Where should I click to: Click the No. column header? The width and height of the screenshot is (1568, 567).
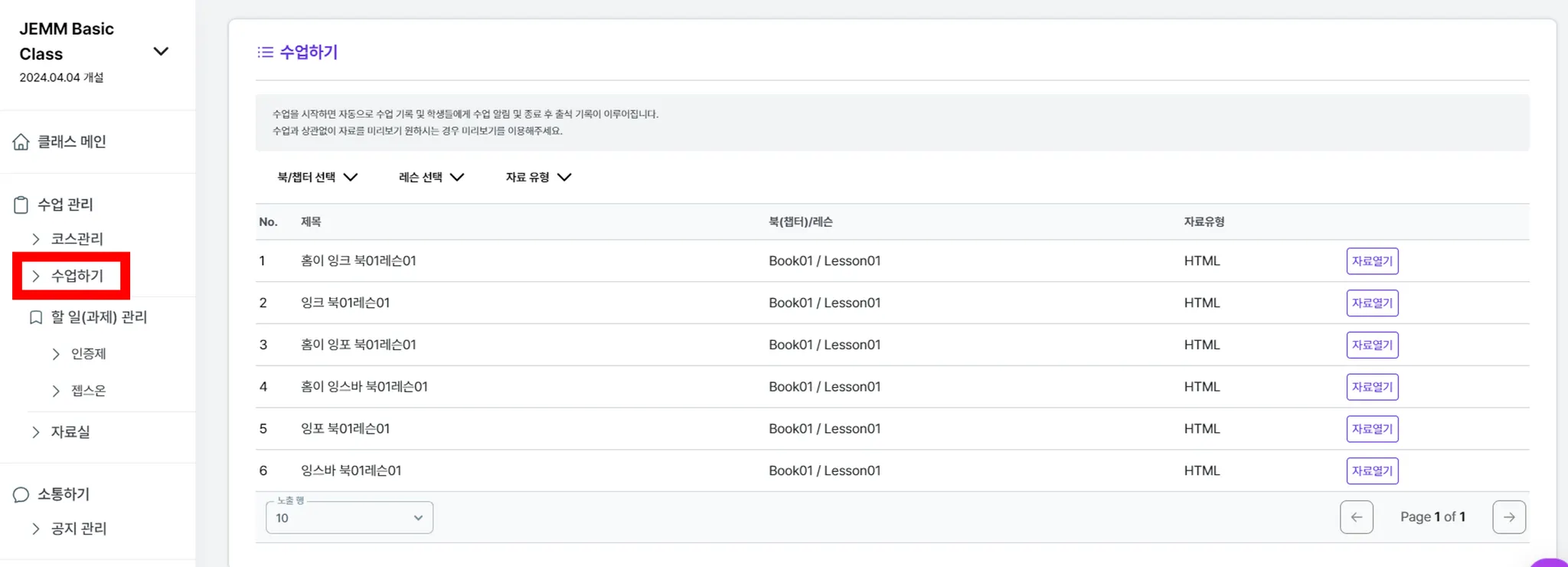point(268,222)
